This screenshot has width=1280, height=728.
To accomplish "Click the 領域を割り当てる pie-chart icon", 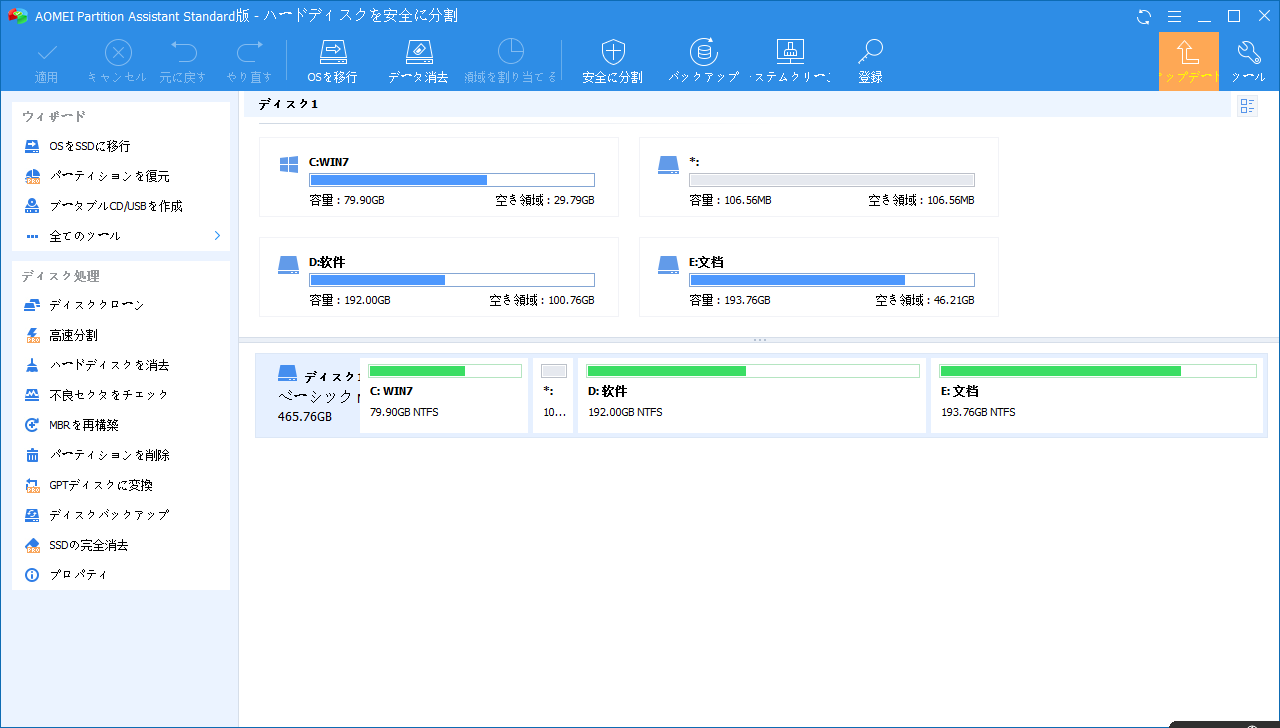I will [511, 53].
